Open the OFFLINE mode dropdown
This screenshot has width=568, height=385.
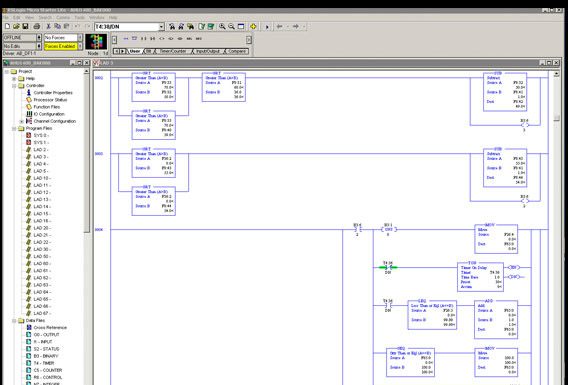coord(39,38)
